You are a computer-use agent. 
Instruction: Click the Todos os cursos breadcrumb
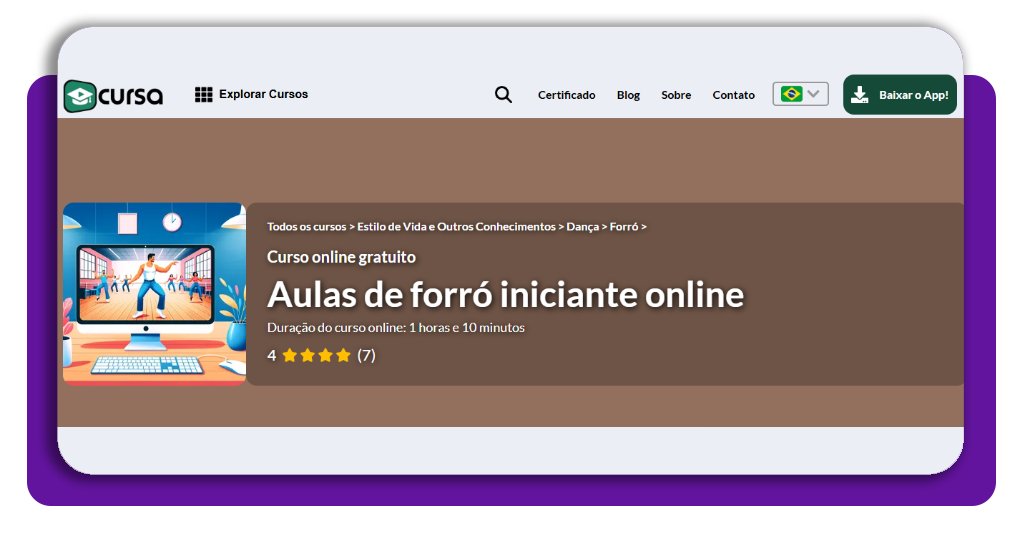pyautogui.click(x=306, y=227)
